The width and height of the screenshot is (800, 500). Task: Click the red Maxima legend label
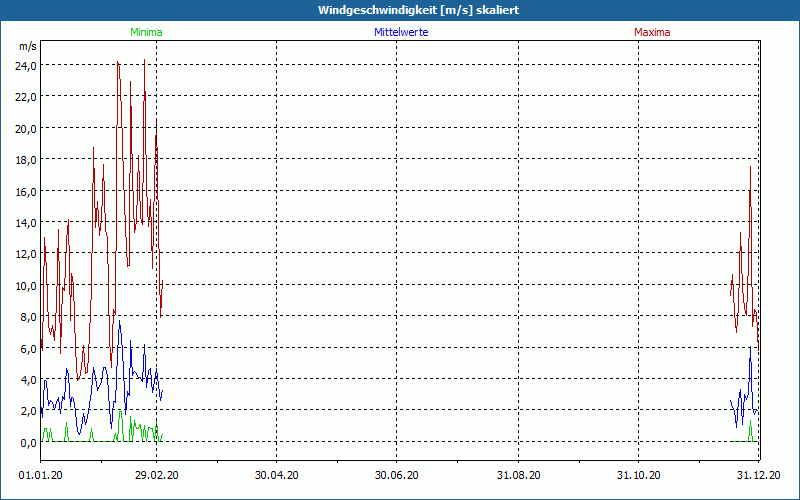tap(652, 32)
